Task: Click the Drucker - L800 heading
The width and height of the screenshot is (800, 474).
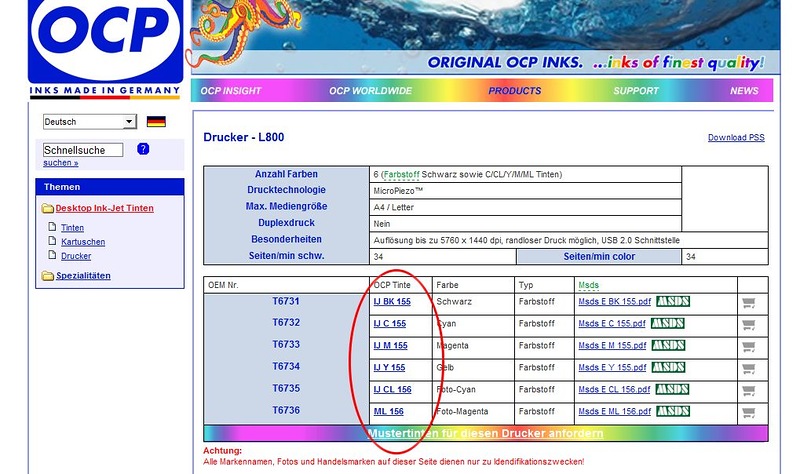Action: click(x=244, y=137)
